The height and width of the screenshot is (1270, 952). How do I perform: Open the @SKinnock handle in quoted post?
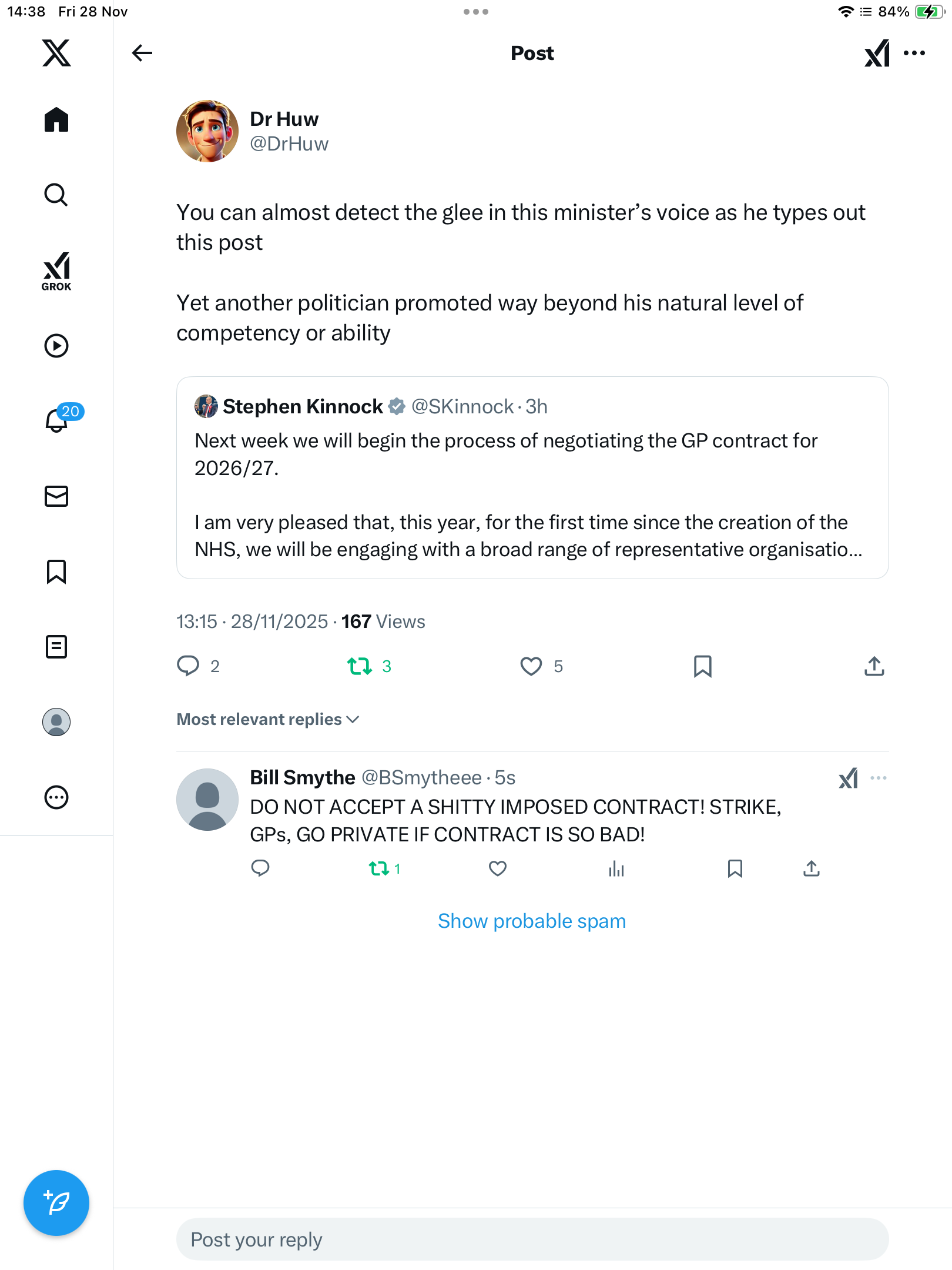(x=462, y=406)
